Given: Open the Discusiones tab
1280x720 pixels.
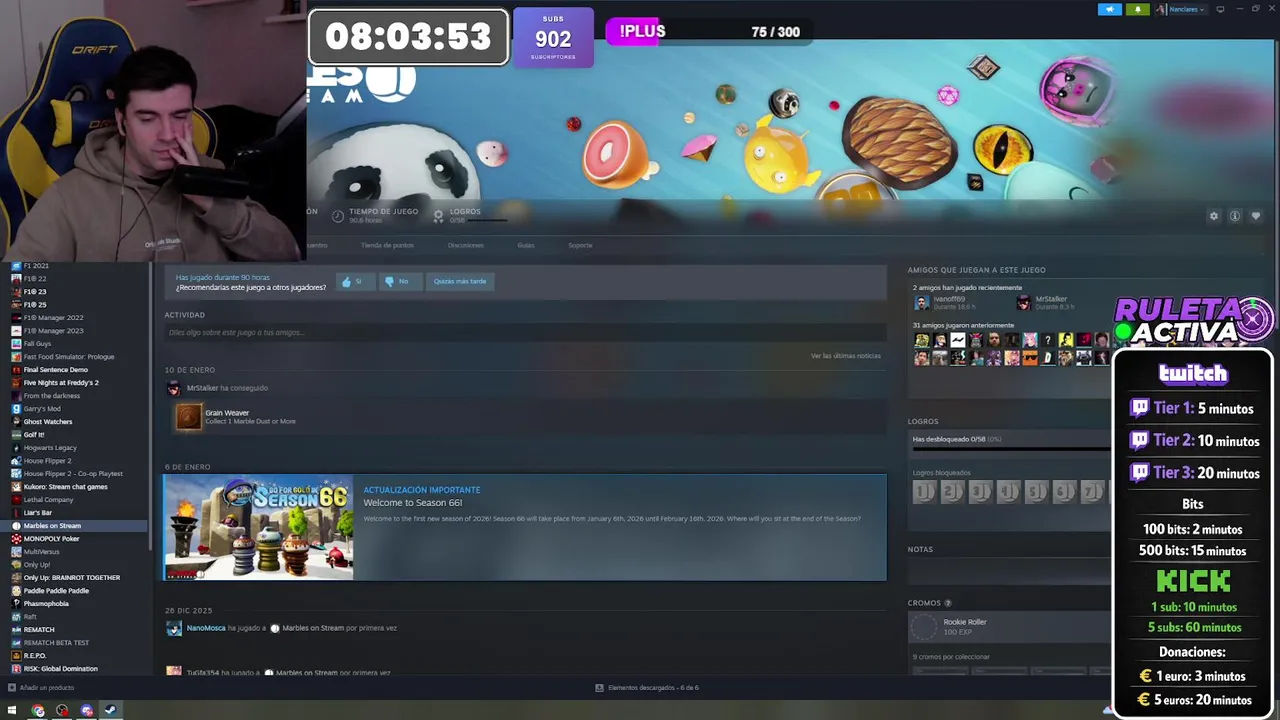Looking at the screenshot, I should 466,245.
